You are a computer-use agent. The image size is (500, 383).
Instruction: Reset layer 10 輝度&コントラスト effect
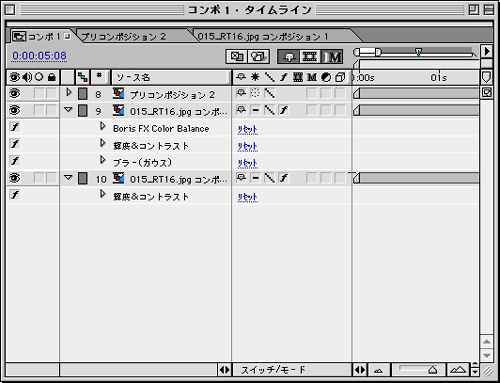(248, 197)
